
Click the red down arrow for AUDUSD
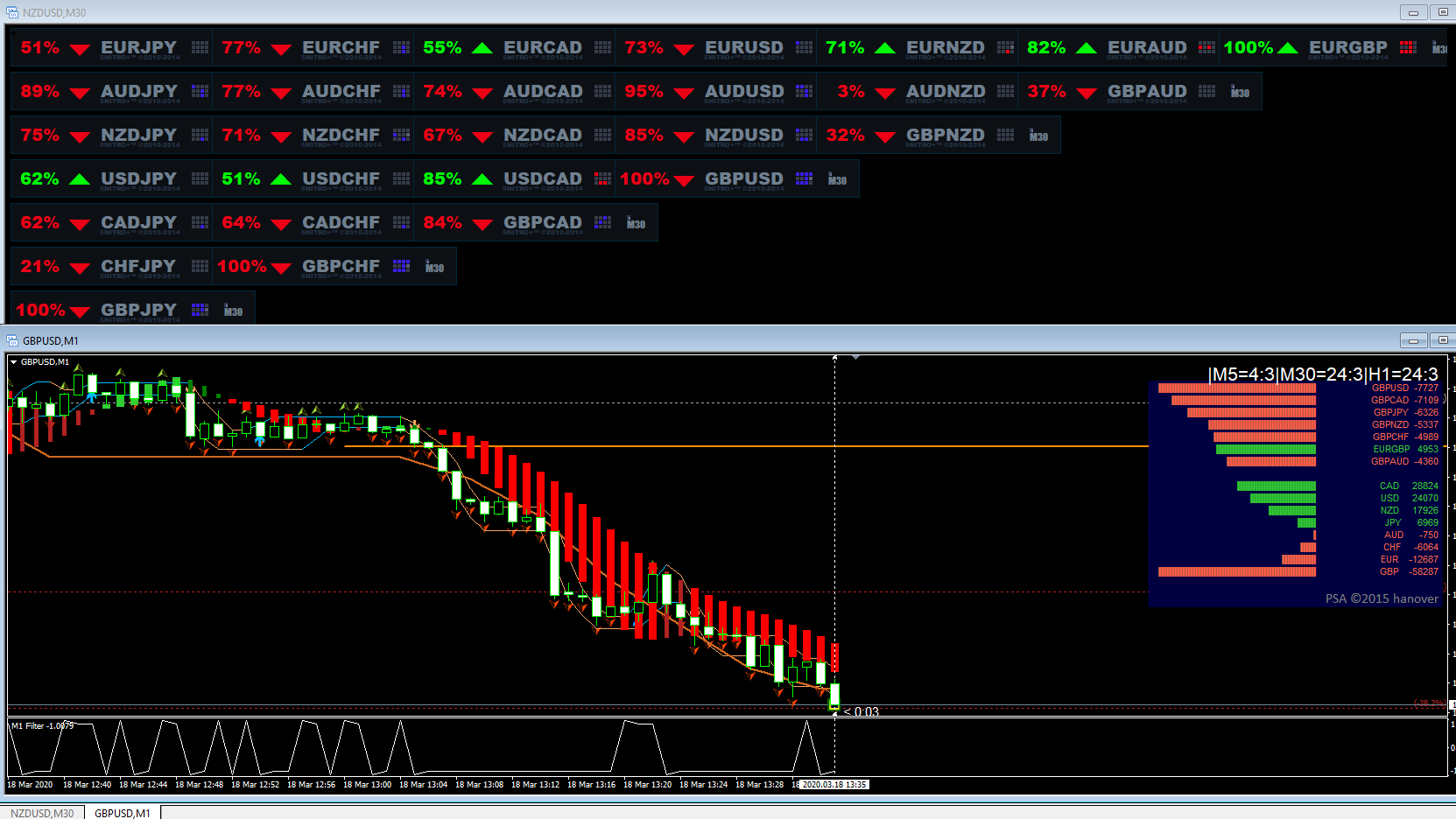click(x=684, y=93)
